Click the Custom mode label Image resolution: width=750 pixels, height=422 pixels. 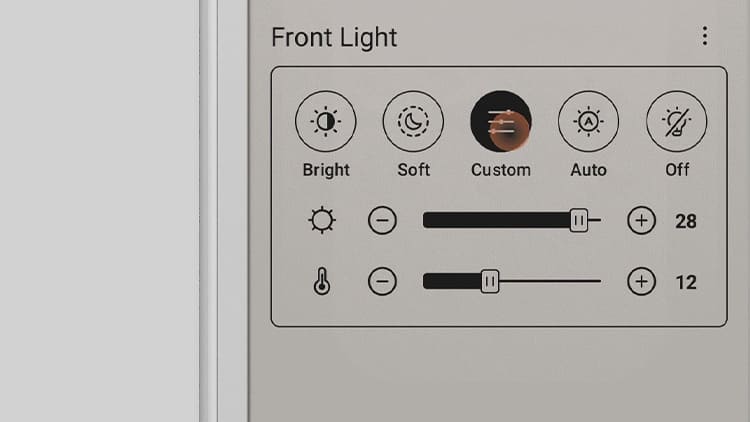(x=501, y=170)
